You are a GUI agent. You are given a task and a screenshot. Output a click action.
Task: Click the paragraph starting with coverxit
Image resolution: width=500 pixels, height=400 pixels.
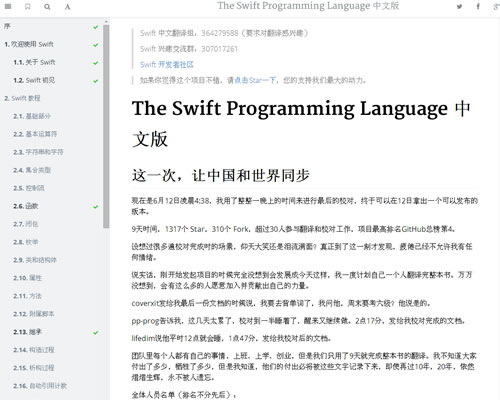pyautogui.click(x=281, y=303)
